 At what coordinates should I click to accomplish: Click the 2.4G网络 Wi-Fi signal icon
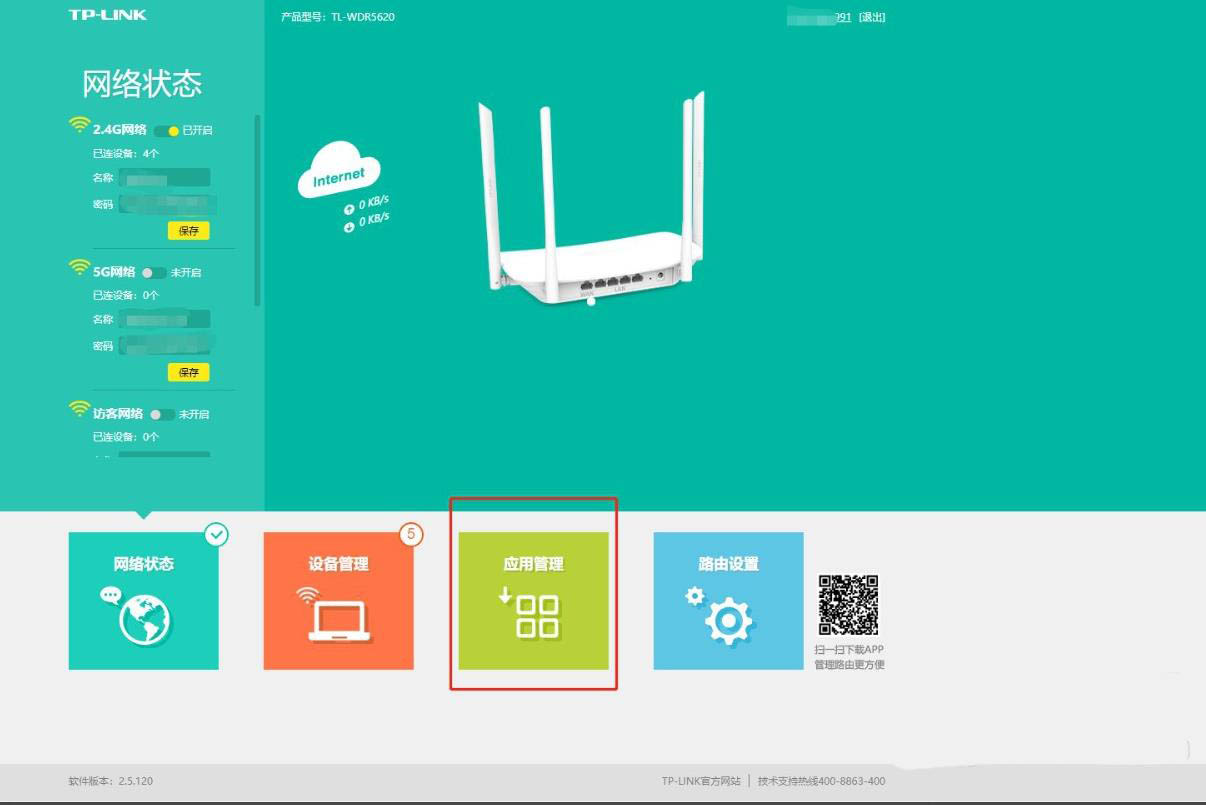79,126
